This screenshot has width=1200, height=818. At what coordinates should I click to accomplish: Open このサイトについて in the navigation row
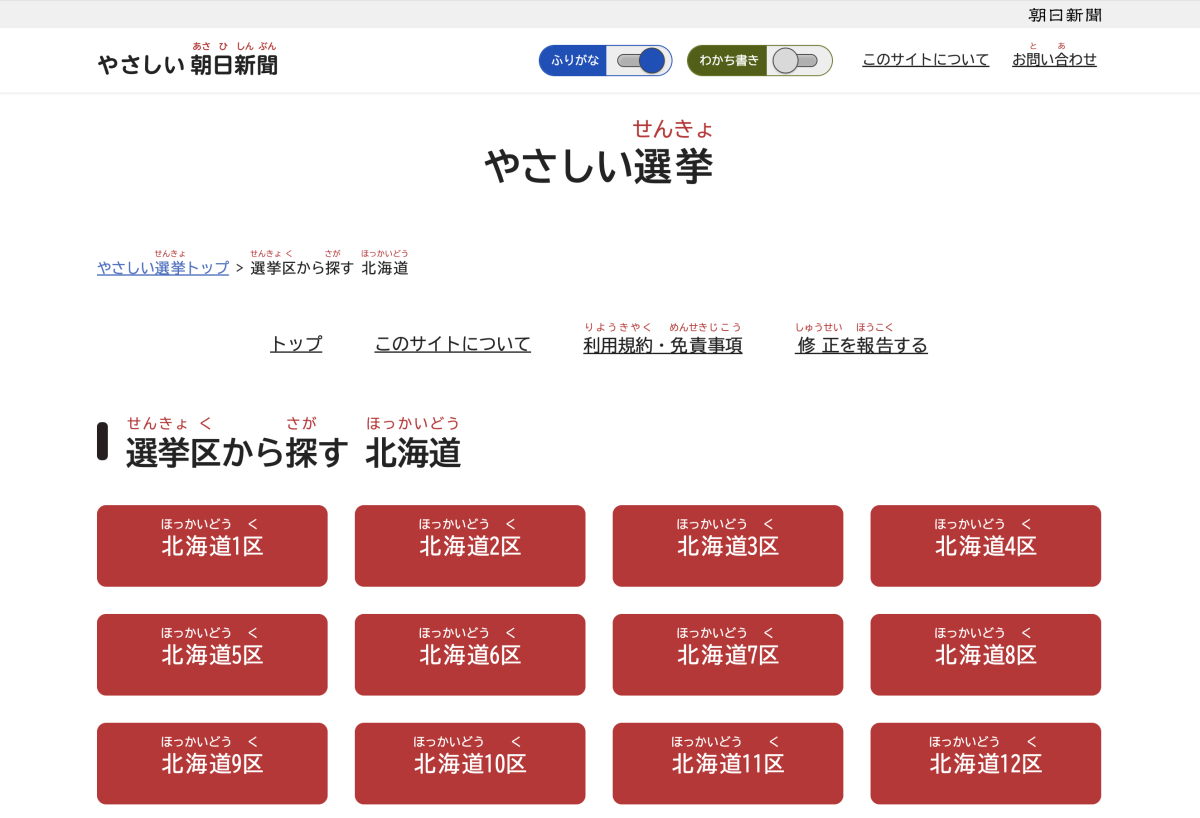(452, 344)
